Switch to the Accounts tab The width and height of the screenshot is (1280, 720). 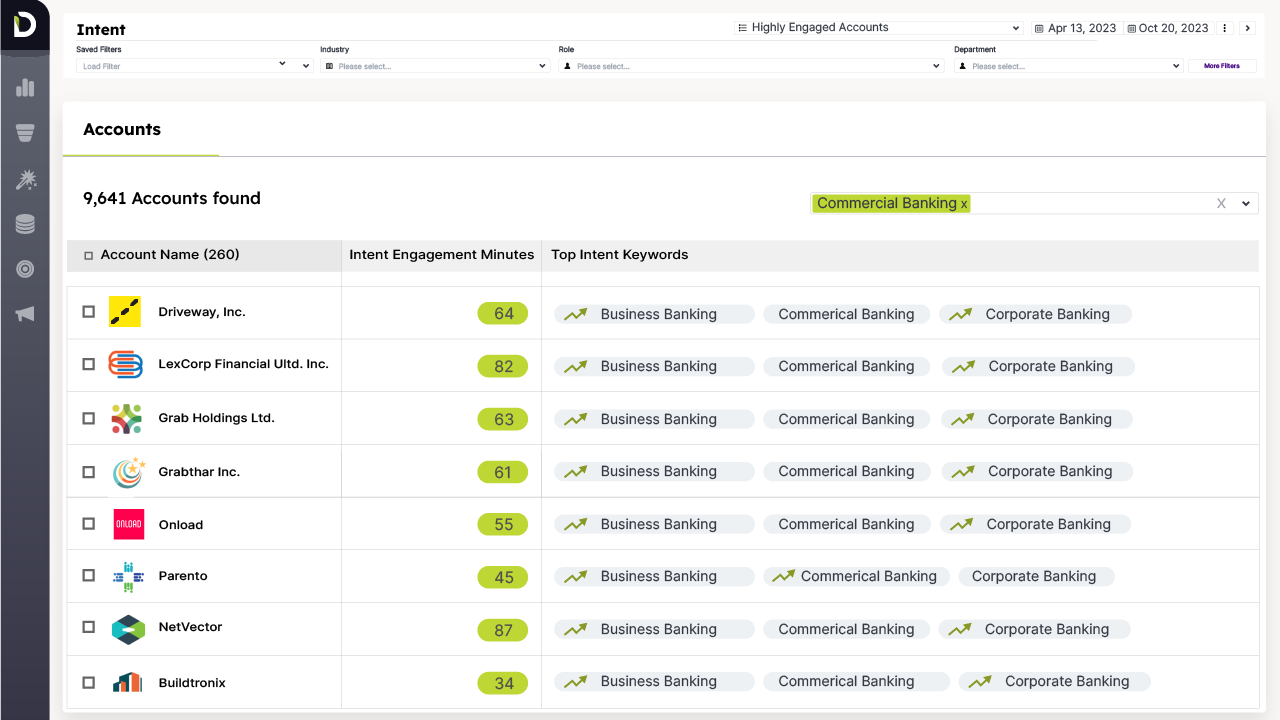click(x=122, y=130)
